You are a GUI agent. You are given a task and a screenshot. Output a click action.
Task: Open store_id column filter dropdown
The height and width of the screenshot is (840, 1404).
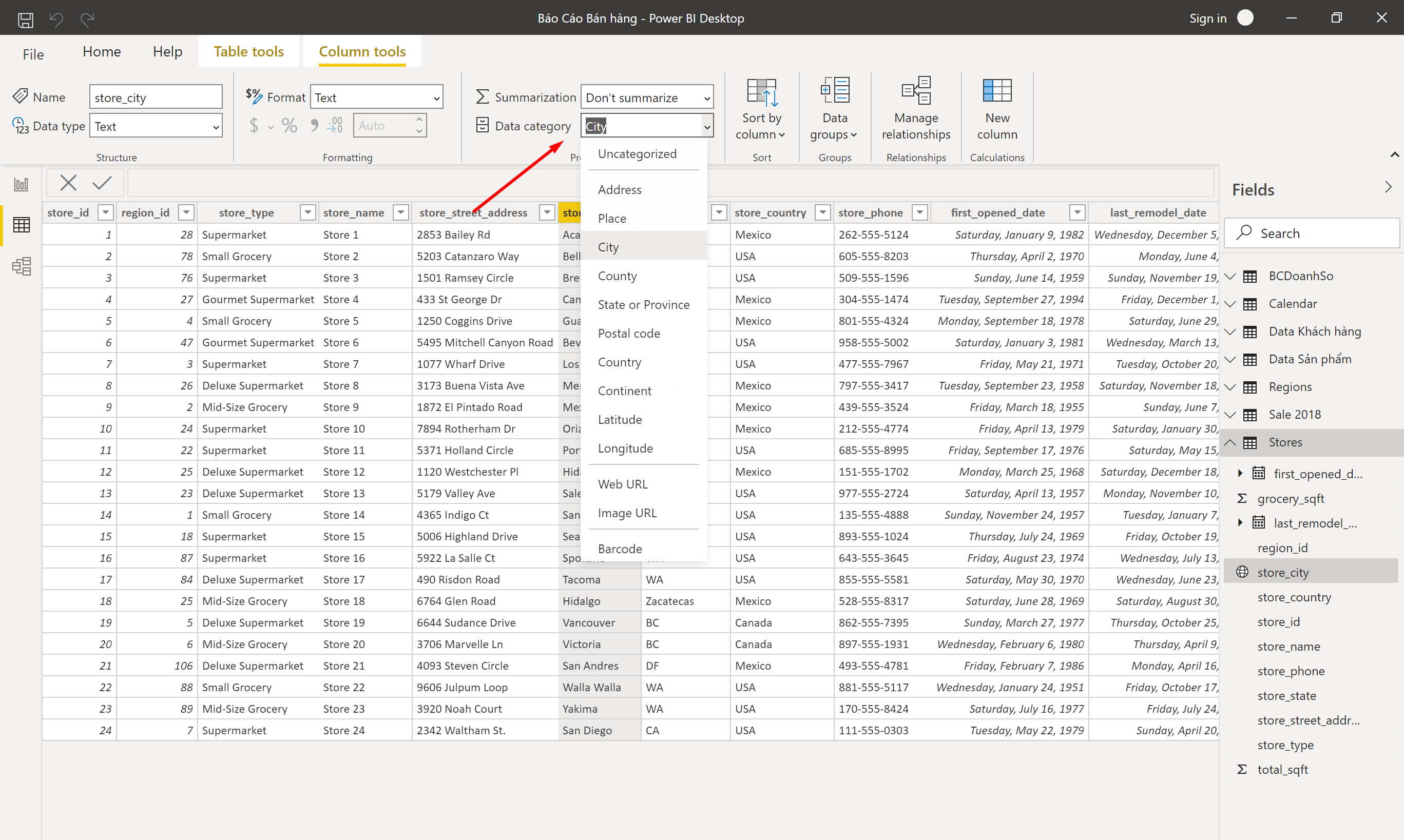click(106, 213)
